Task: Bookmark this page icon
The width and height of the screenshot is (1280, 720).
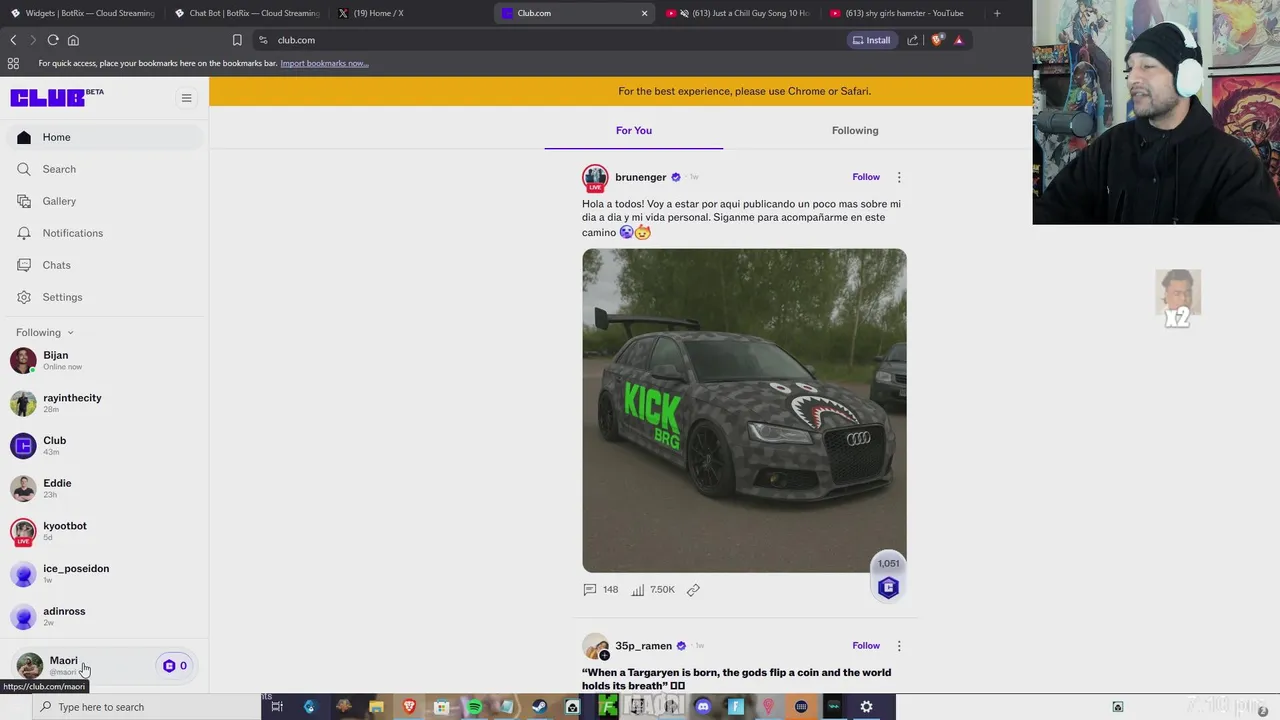Action: [237, 40]
